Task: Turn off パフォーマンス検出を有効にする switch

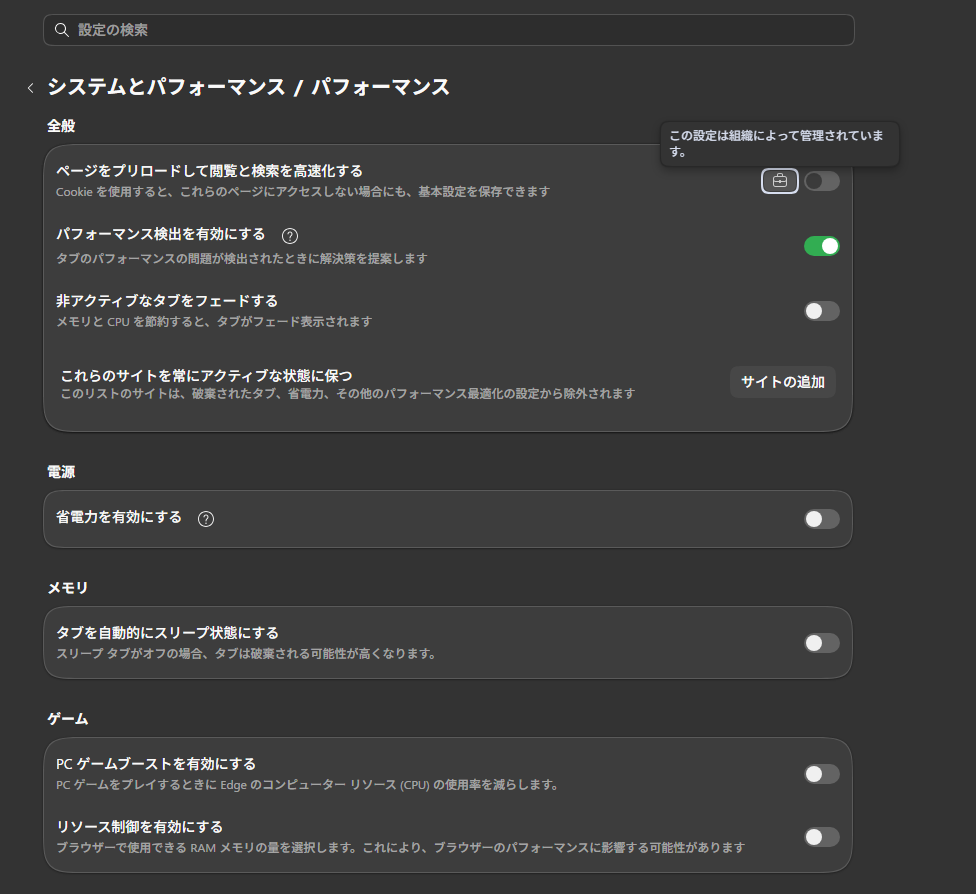Action: pyautogui.click(x=822, y=246)
